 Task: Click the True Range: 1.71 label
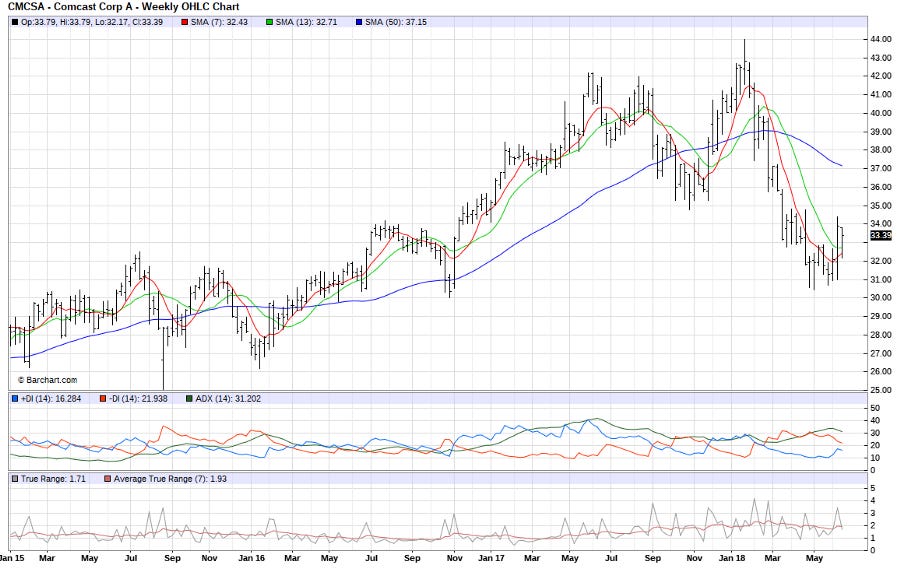pyautogui.click(x=53, y=479)
